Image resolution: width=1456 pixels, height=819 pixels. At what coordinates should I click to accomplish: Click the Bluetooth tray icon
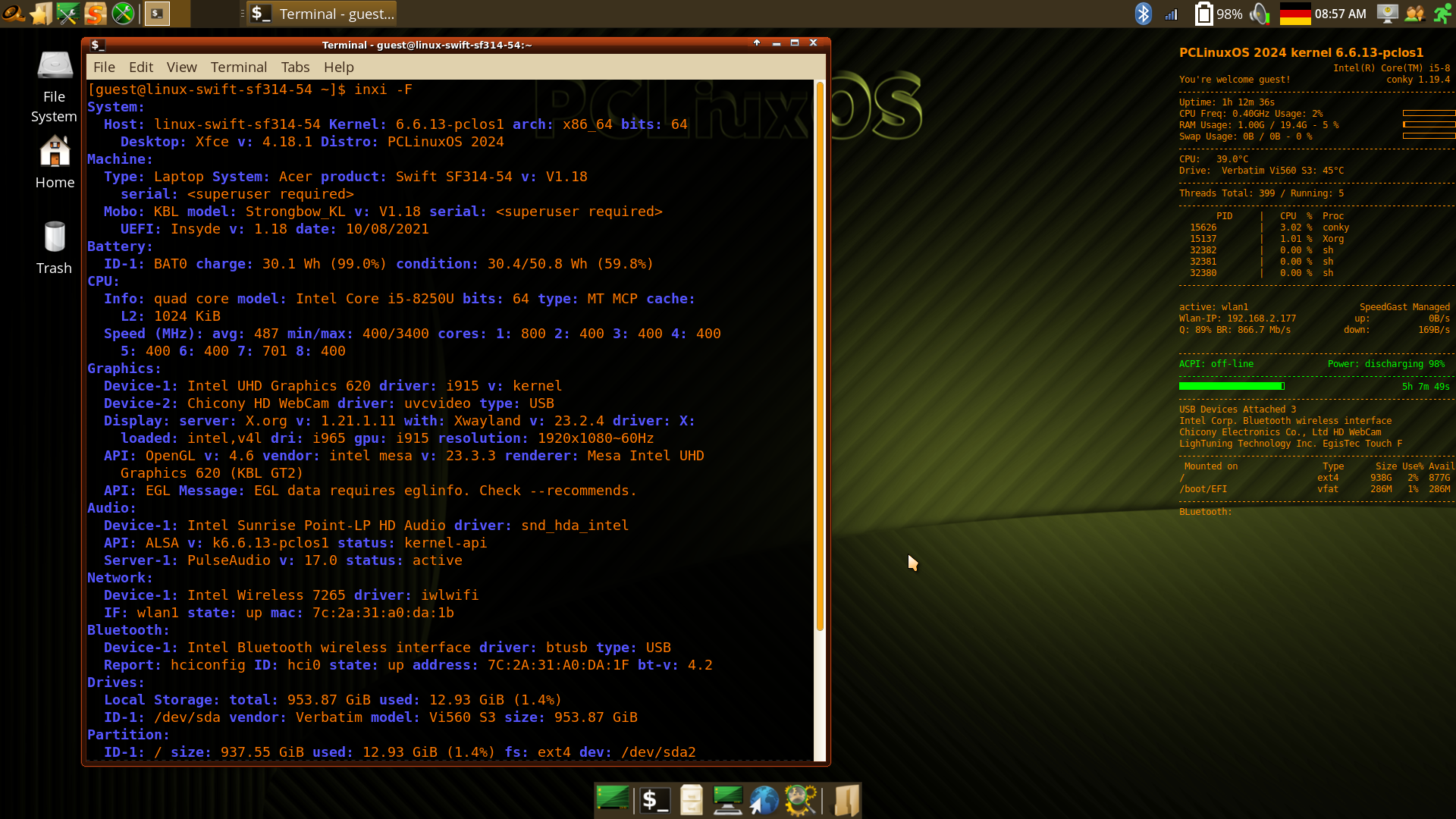coord(1143,14)
